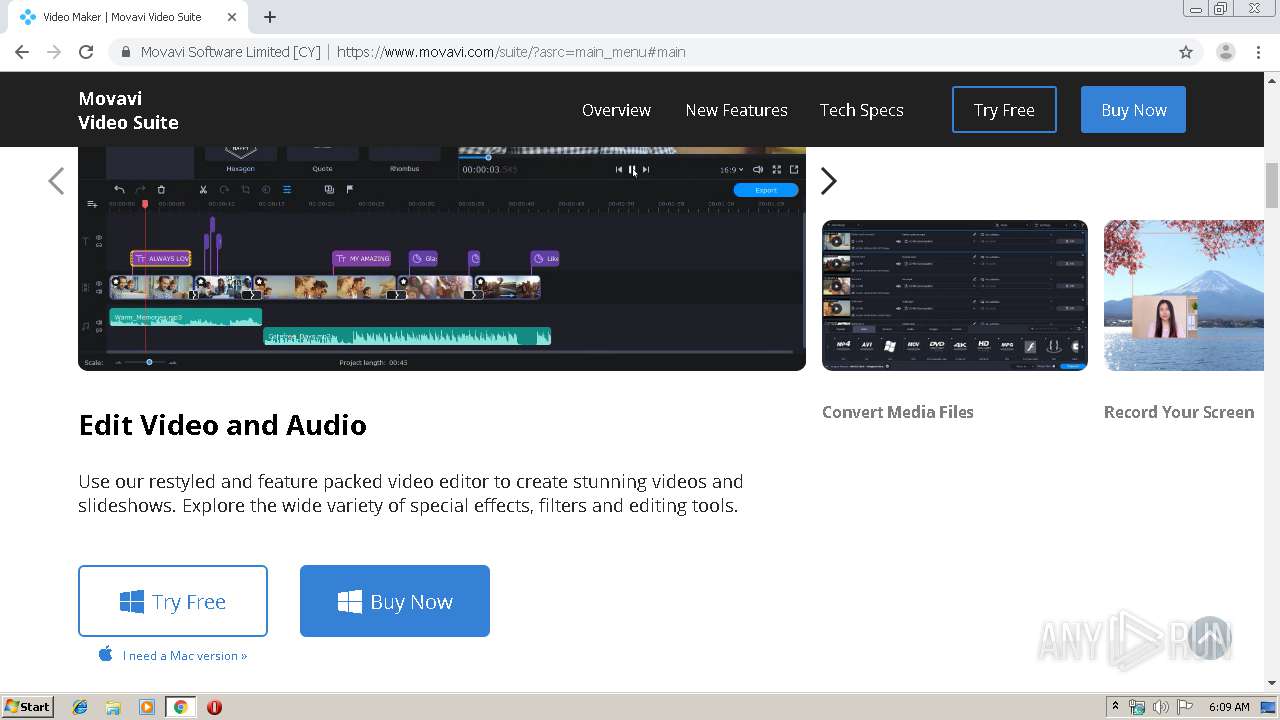Viewport: 1280px width, 720px height.
Task: View site security lock information
Action: pyautogui.click(x=126, y=52)
